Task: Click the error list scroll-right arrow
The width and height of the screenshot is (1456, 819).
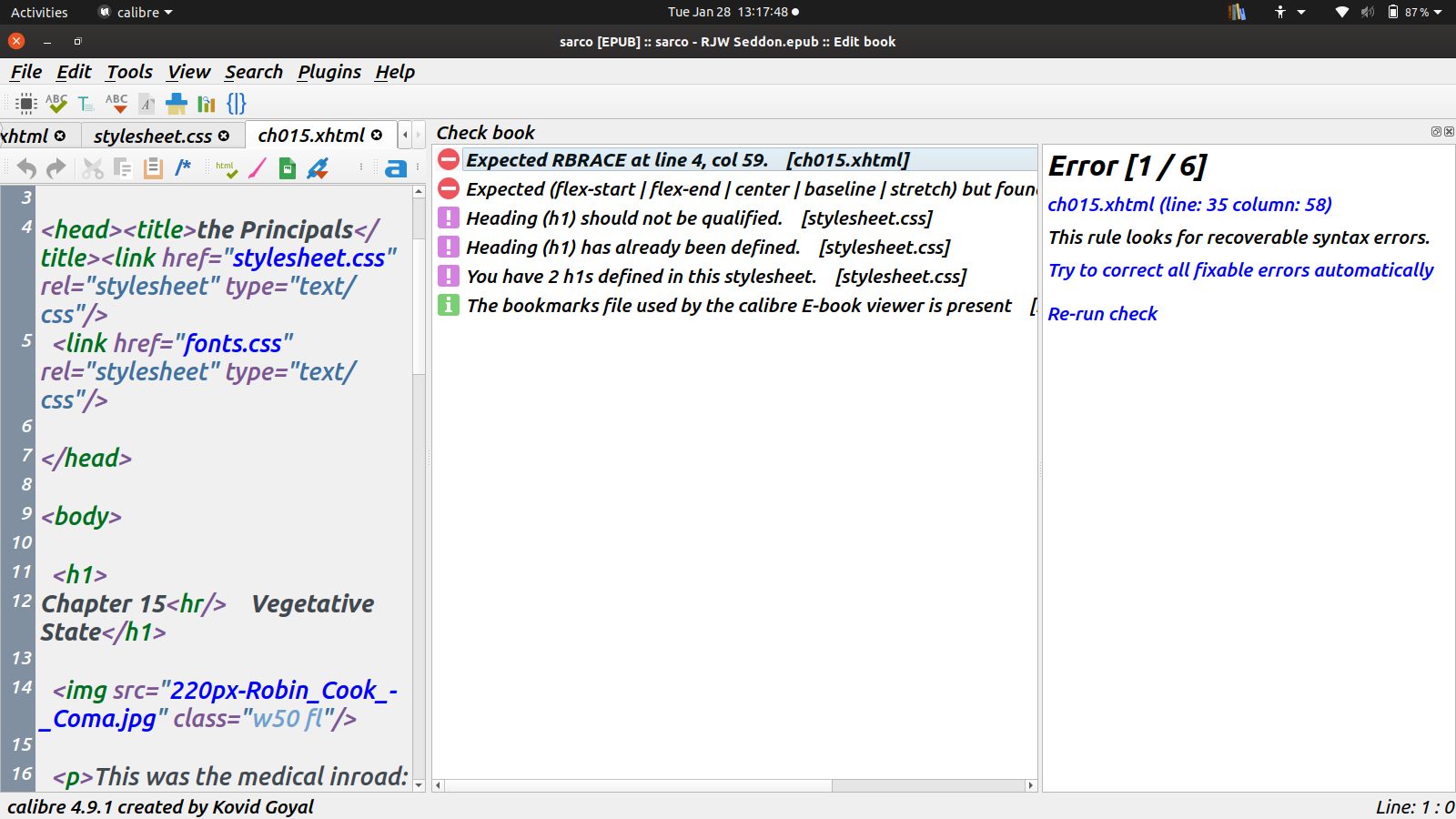Action: 1030,785
